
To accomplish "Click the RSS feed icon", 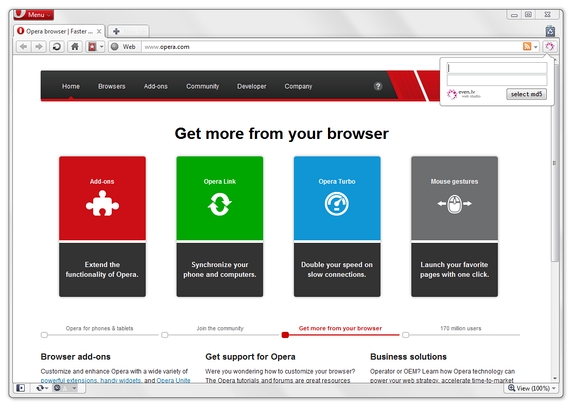I will [x=527, y=46].
